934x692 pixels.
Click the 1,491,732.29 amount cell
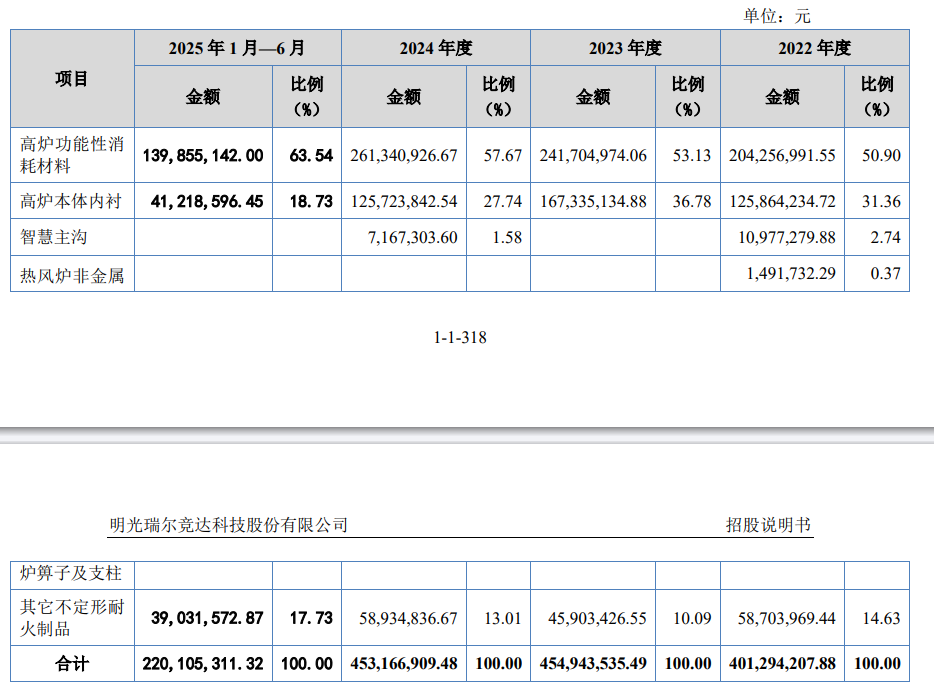coord(782,275)
